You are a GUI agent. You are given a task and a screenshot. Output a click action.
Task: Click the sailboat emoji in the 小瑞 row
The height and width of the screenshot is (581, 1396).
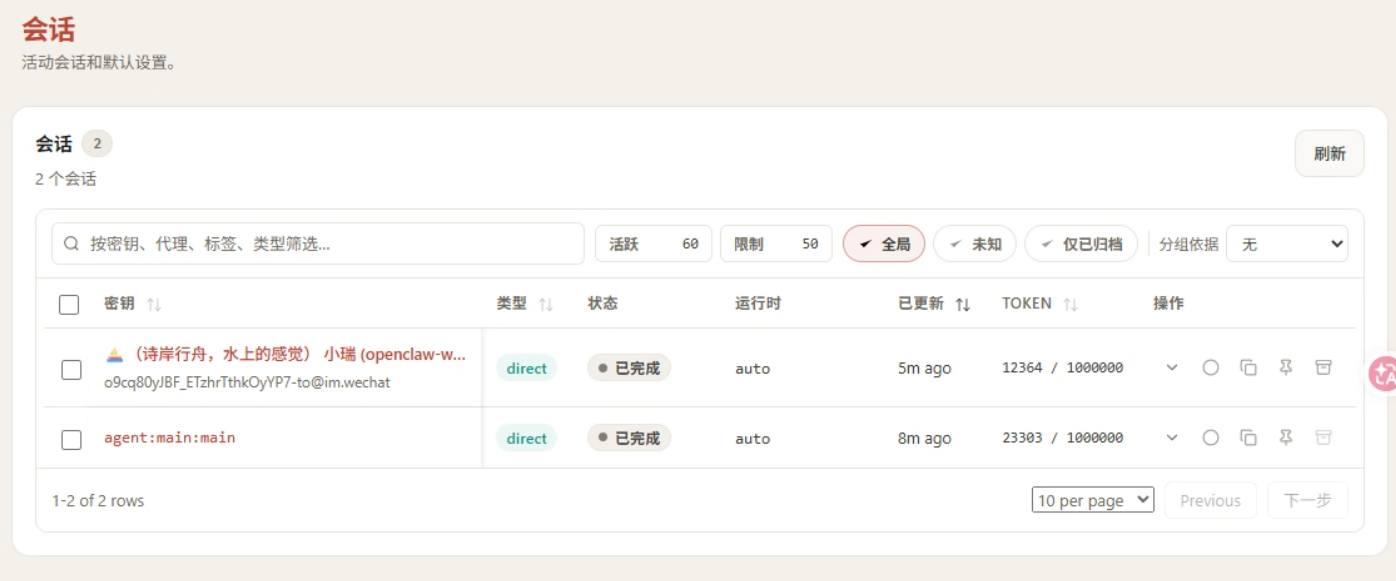click(114, 354)
